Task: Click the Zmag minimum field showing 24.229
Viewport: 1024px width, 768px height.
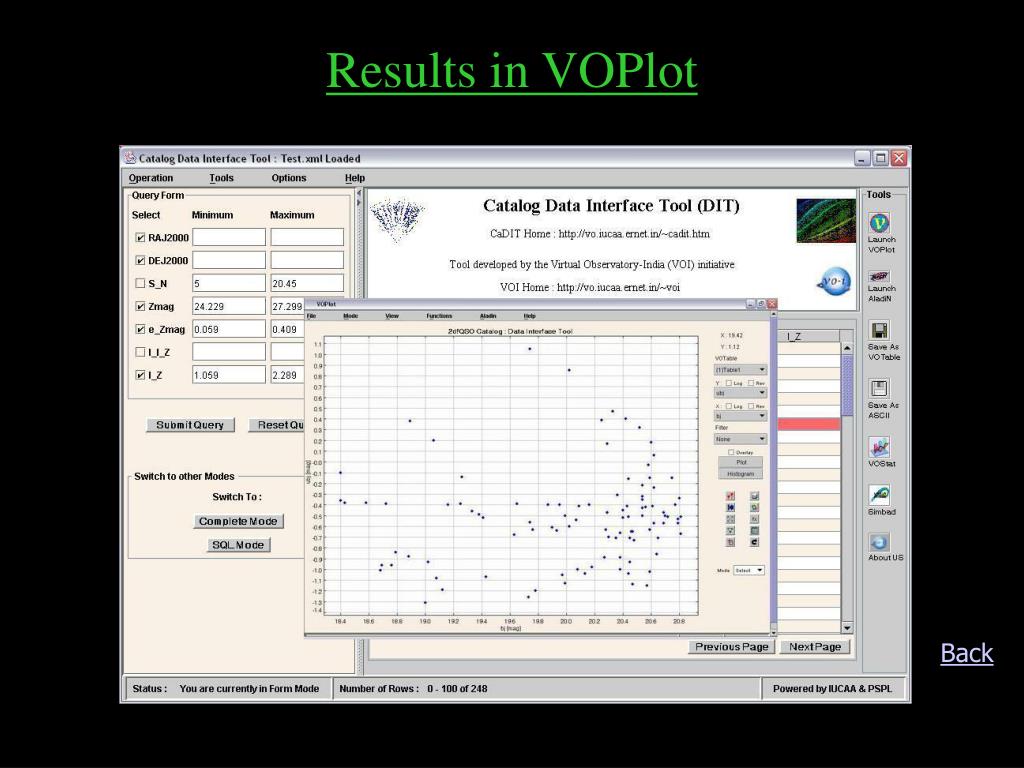Action: [229, 306]
